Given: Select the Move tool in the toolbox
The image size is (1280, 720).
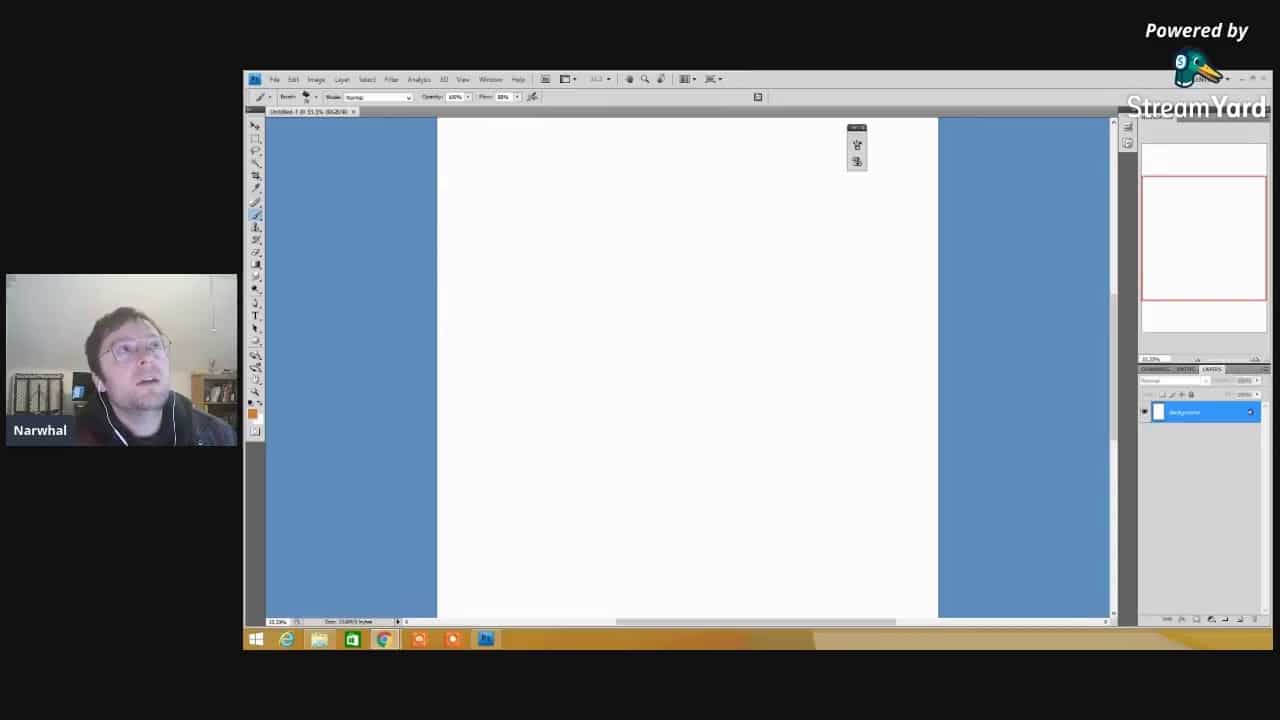Looking at the screenshot, I should tap(255, 126).
